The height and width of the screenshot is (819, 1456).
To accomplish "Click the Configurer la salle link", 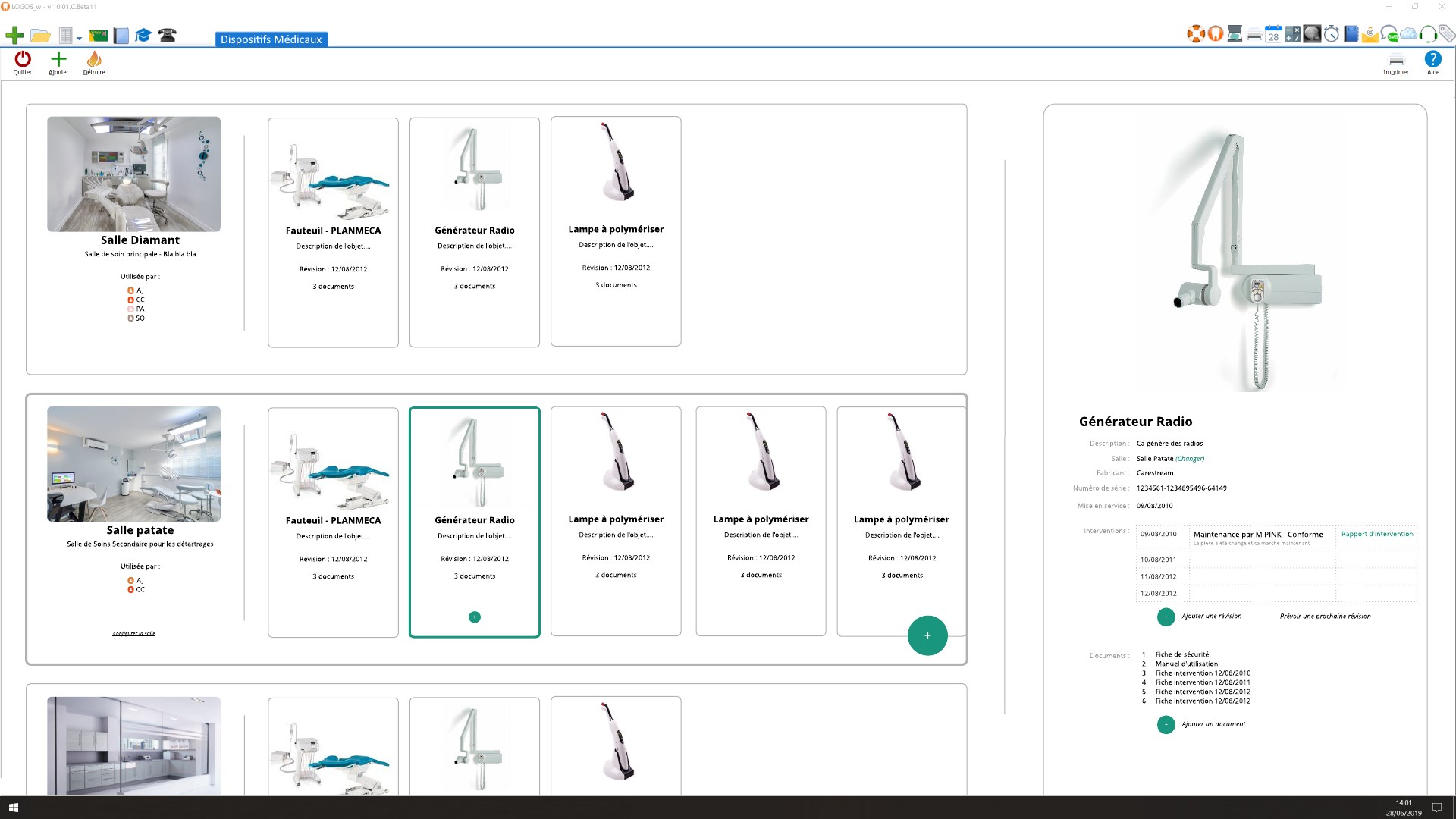I will 133,633.
